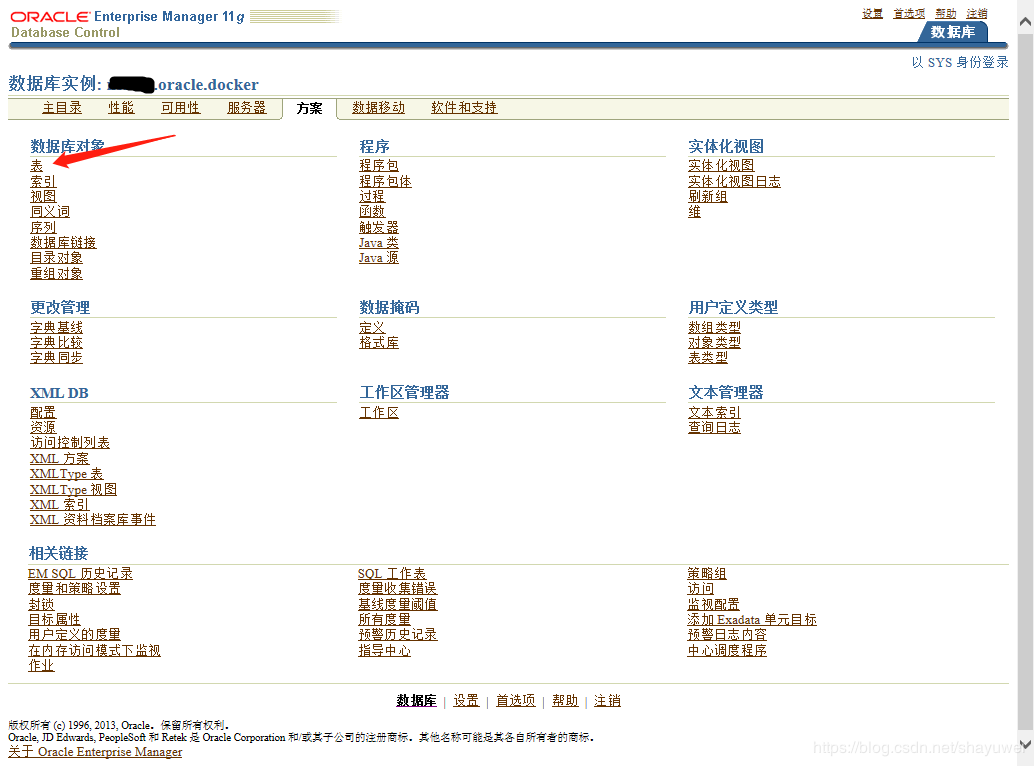Open the 对象类型 link
Image resolution: width=1034 pixels, height=766 pixels.
pyautogui.click(x=714, y=343)
